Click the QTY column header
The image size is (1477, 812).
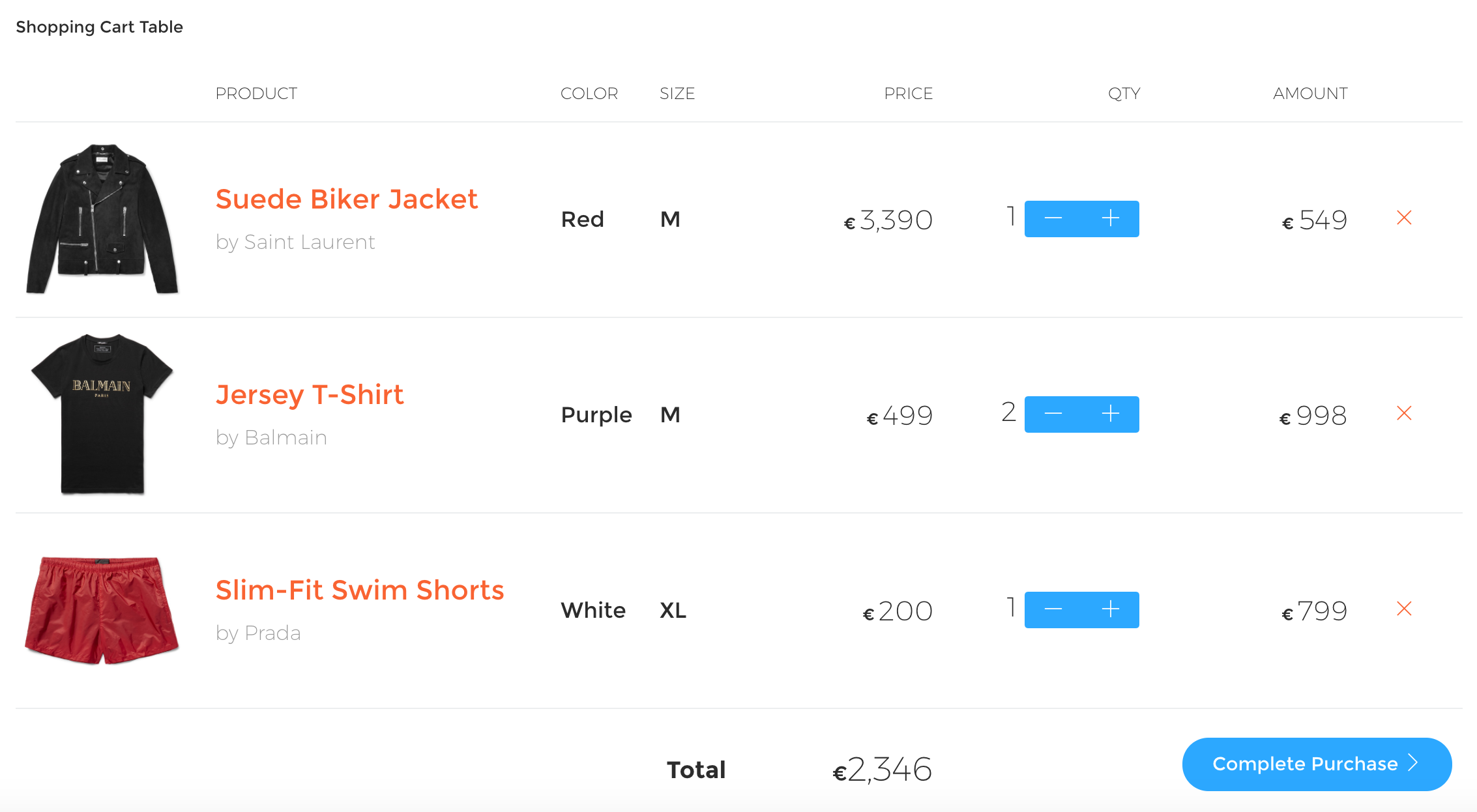1124,94
